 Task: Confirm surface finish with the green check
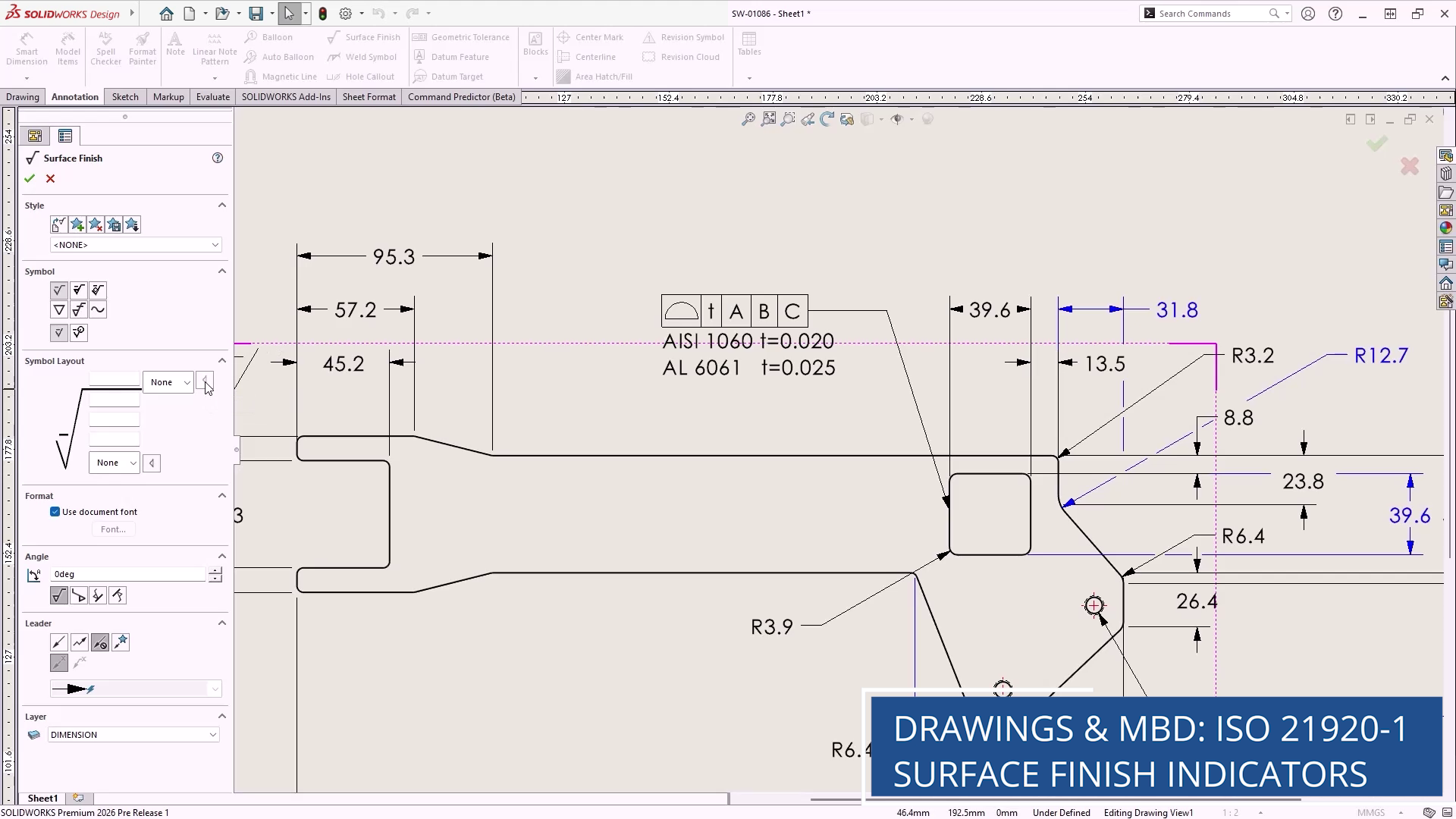[x=30, y=179]
